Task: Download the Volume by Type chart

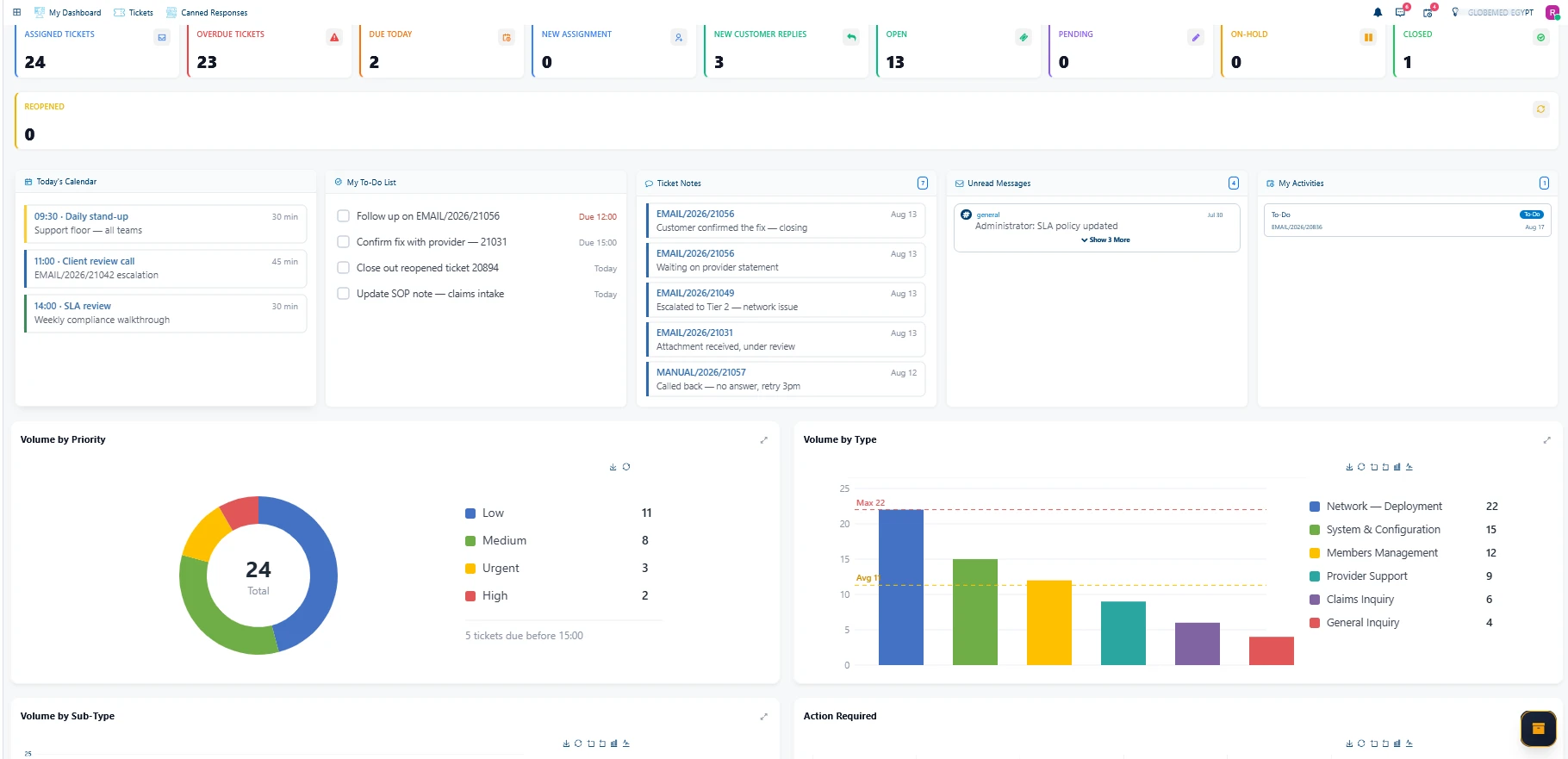Action: (1349, 467)
